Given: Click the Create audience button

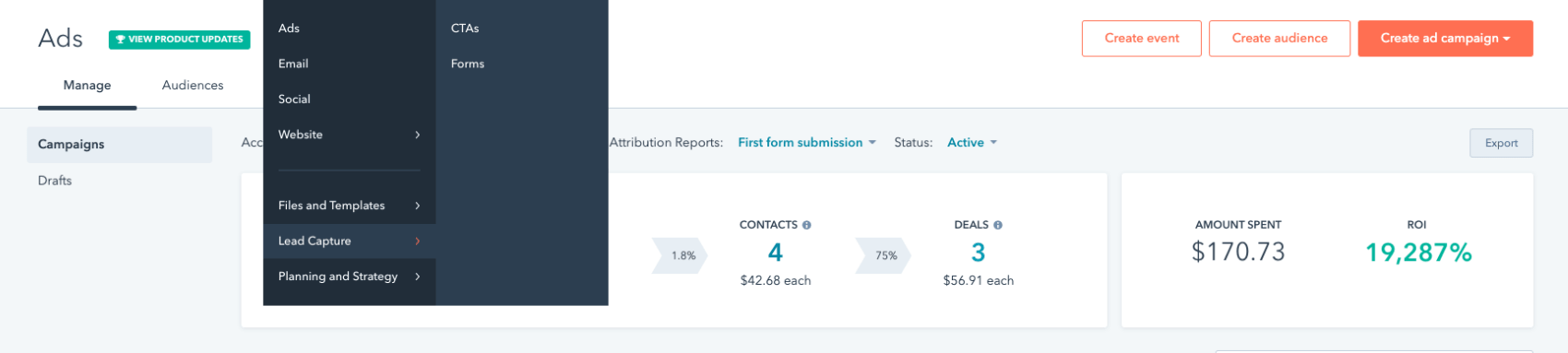Looking at the screenshot, I should tap(1279, 39).
